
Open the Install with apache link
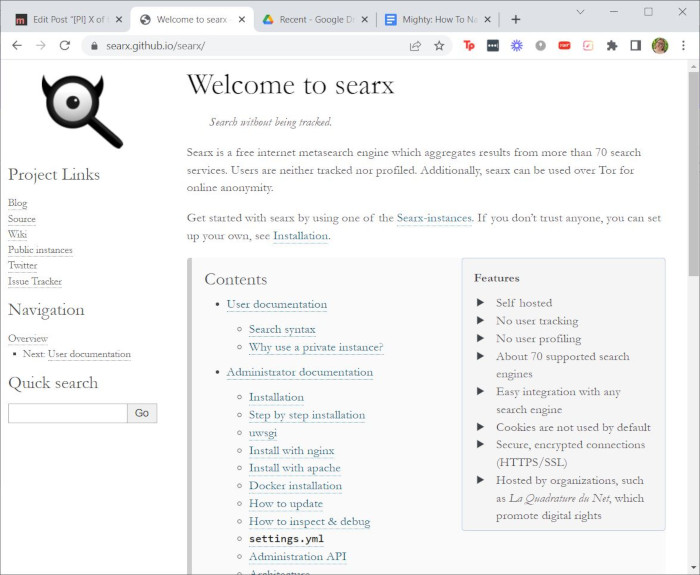295,468
